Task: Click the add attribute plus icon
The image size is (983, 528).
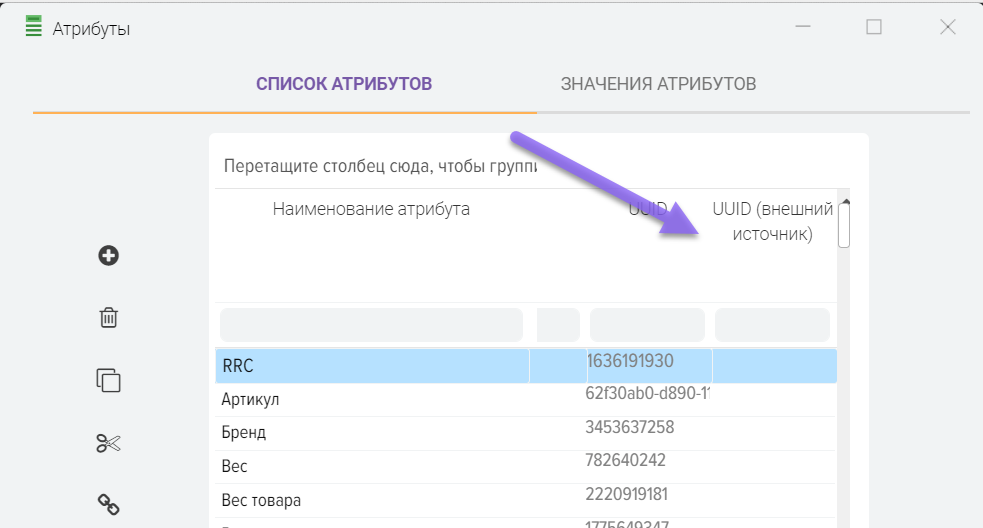Action: coord(108,256)
